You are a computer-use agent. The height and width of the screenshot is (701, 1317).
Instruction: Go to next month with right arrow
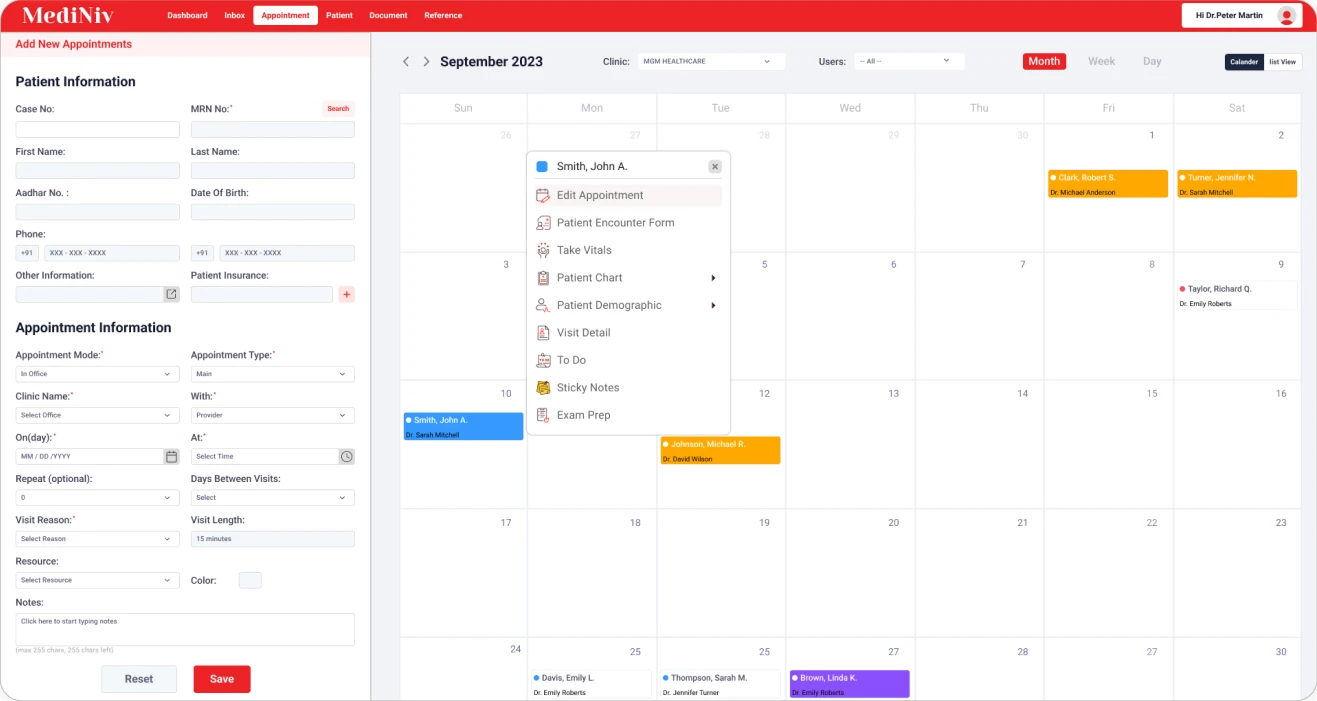pos(426,62)
